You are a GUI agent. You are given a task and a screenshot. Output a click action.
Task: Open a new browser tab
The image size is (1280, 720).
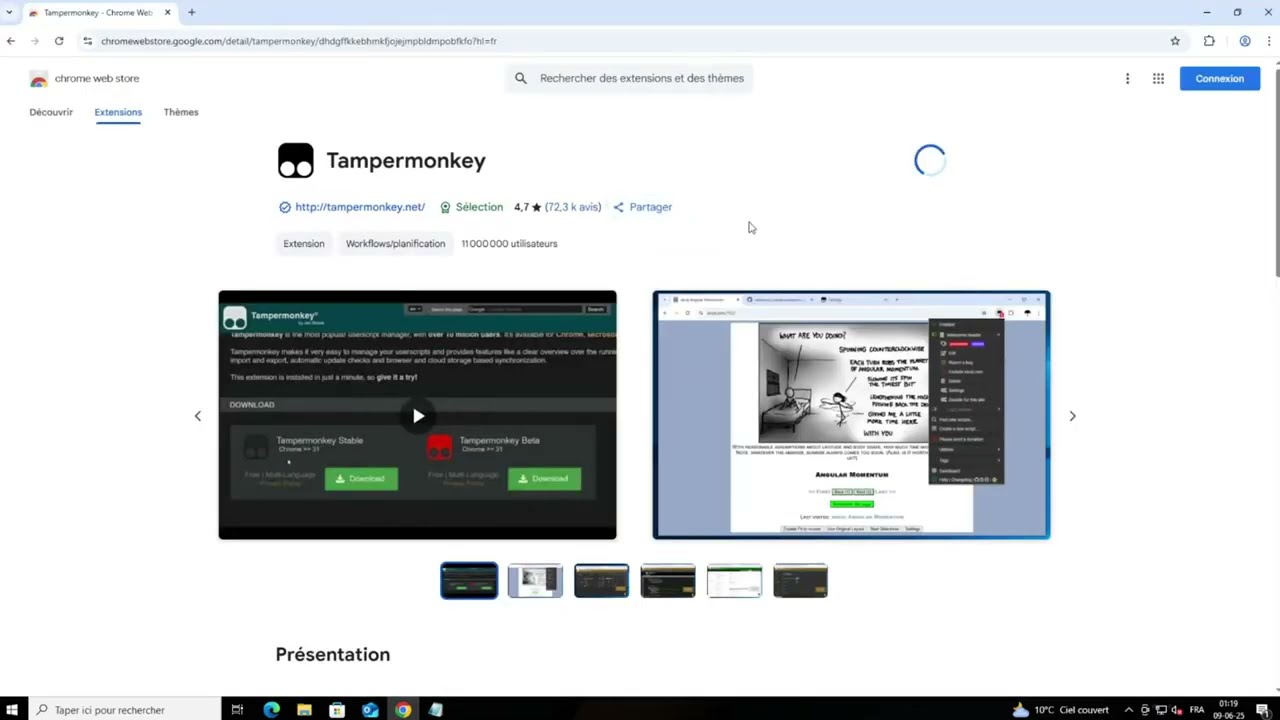(x=191, y=12)
